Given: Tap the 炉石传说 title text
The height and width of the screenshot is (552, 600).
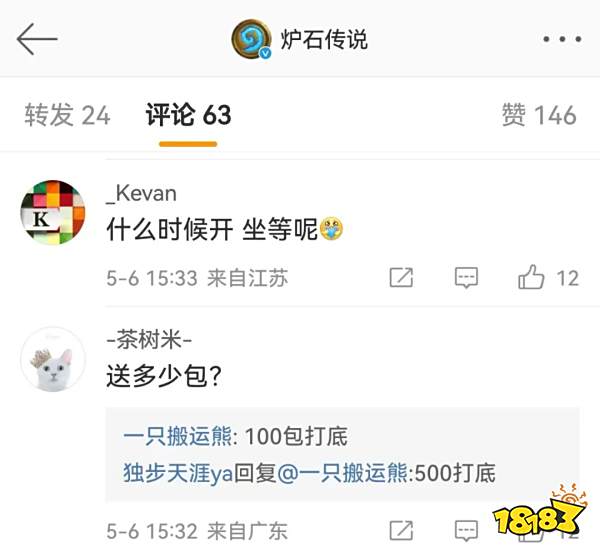Looking at the screenshot, I should tap(324, 39).
